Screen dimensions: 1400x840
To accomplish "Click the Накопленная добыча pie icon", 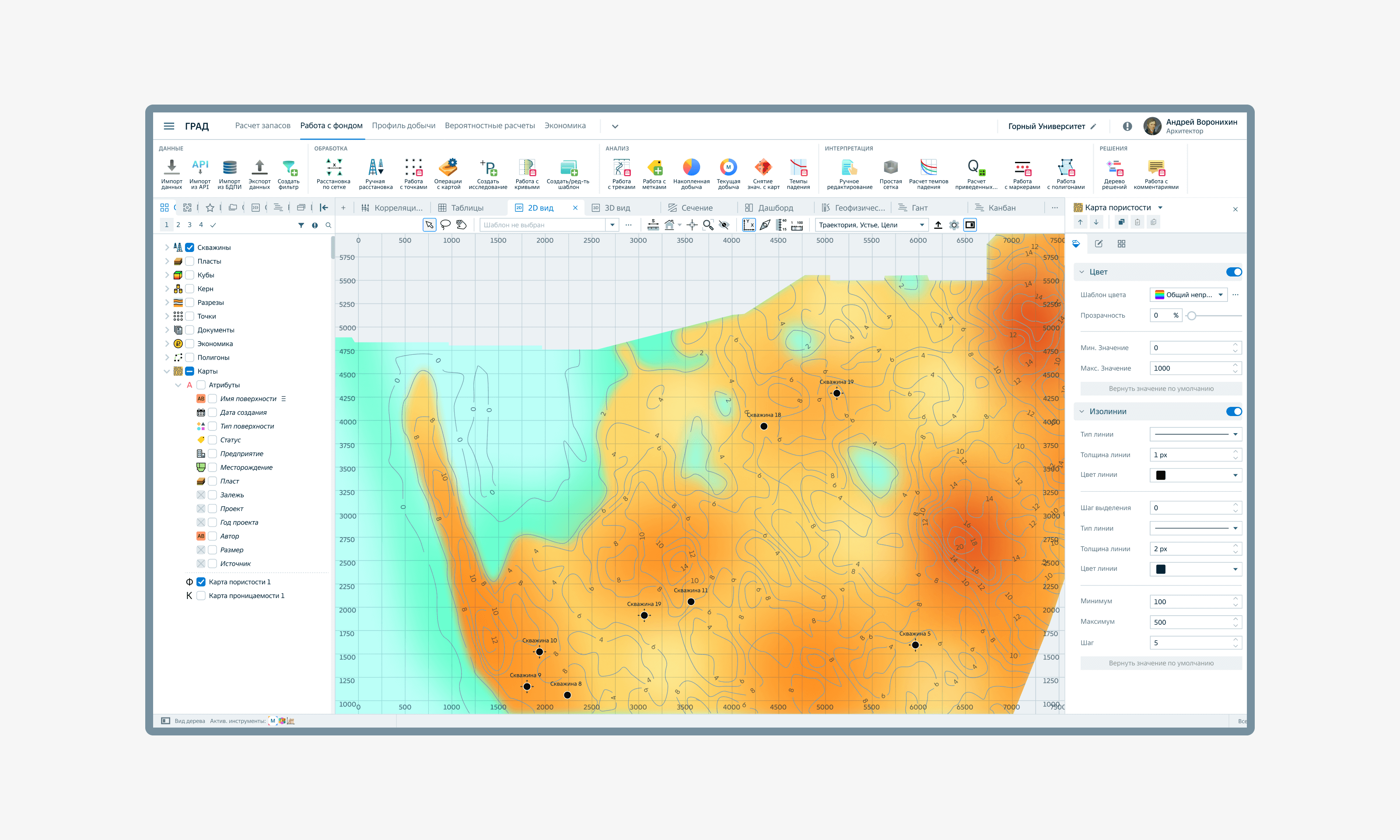I will pyautogui.click(x=691, y=168).
